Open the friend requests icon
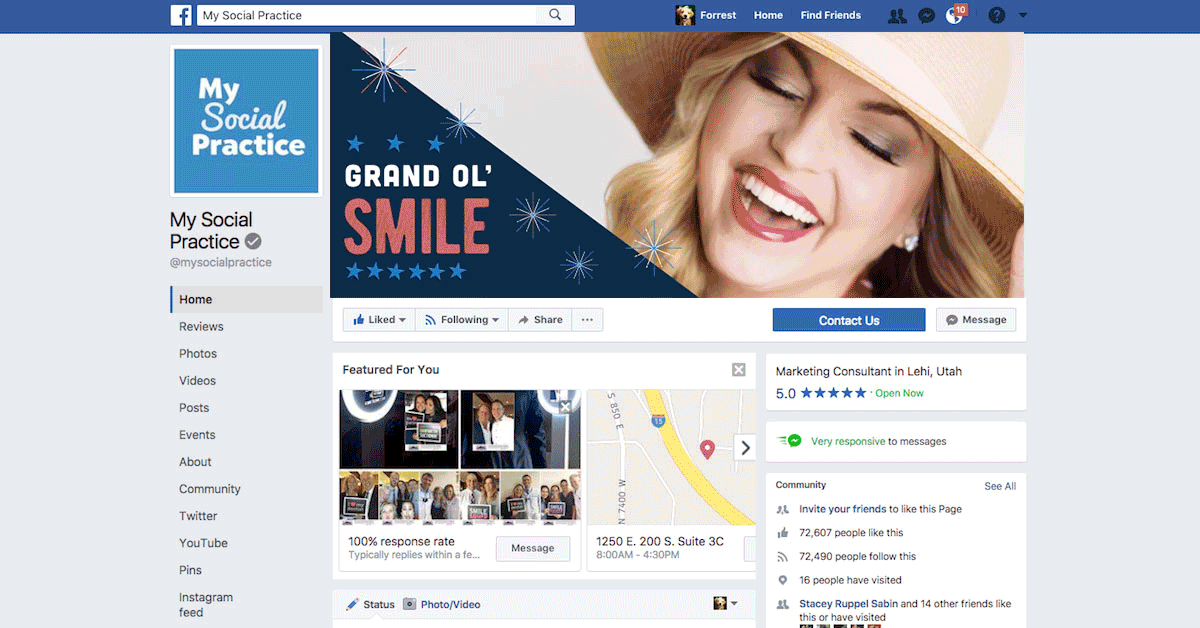Image resolution: width=1200 pixels, height=628 pixels. 897,15
